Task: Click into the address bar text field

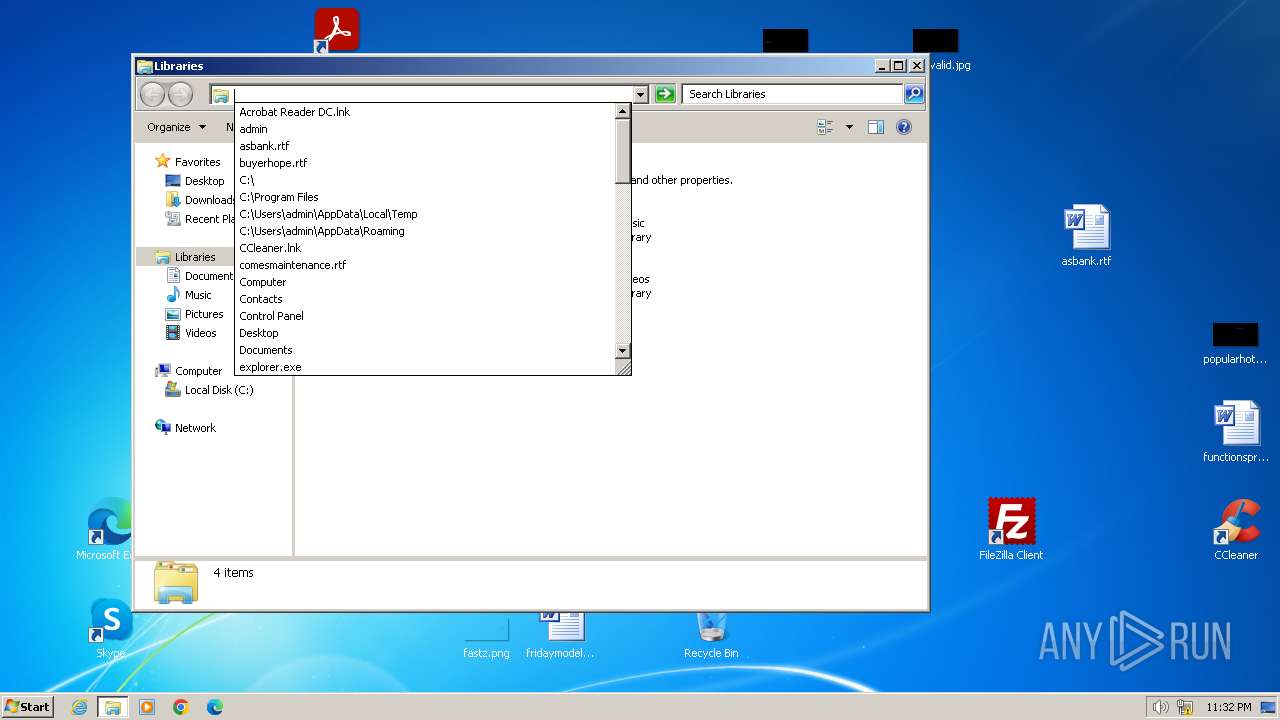Action: tap(432, 94)
